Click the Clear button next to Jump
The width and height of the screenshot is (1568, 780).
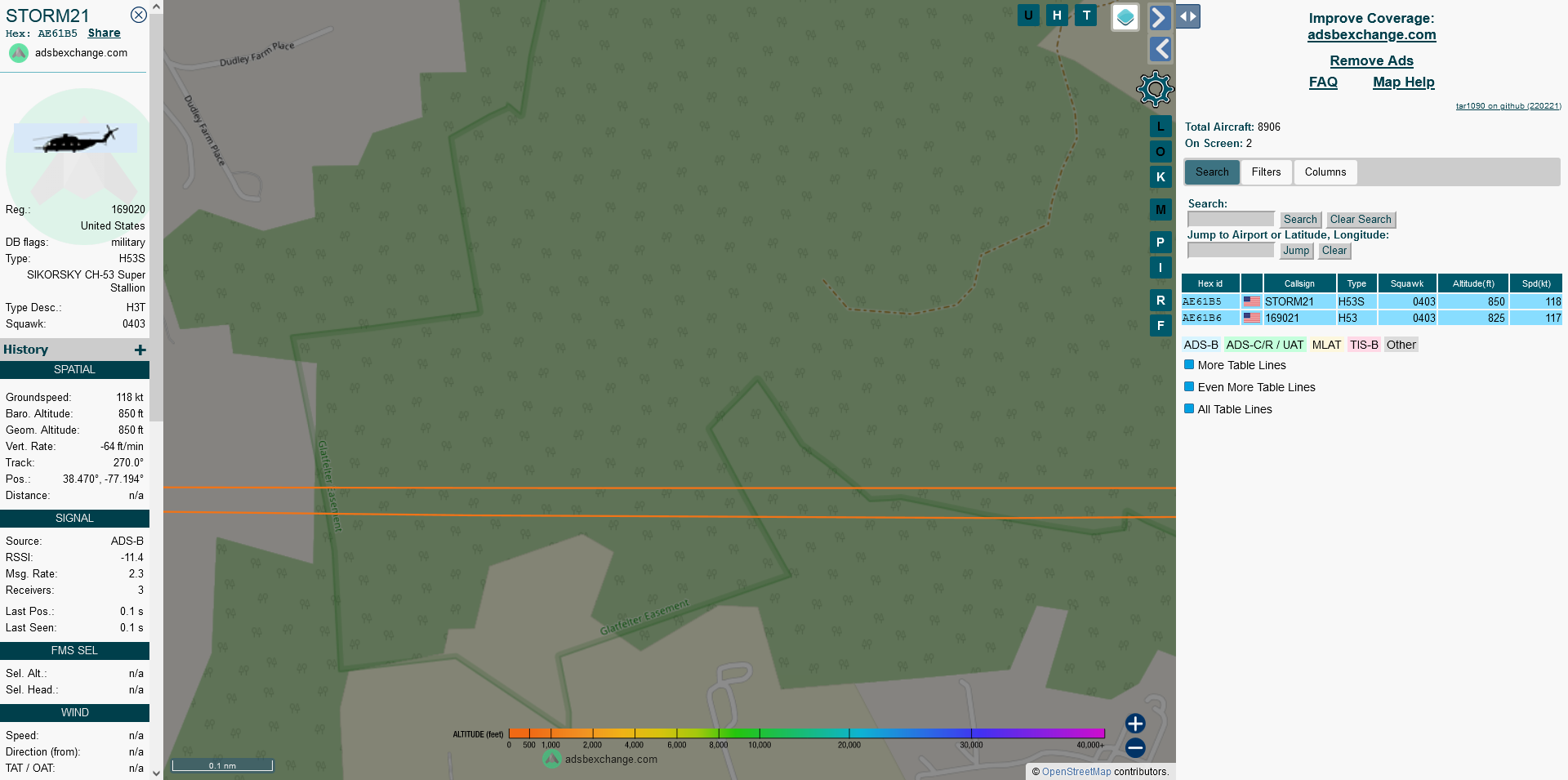[1334, 251]
